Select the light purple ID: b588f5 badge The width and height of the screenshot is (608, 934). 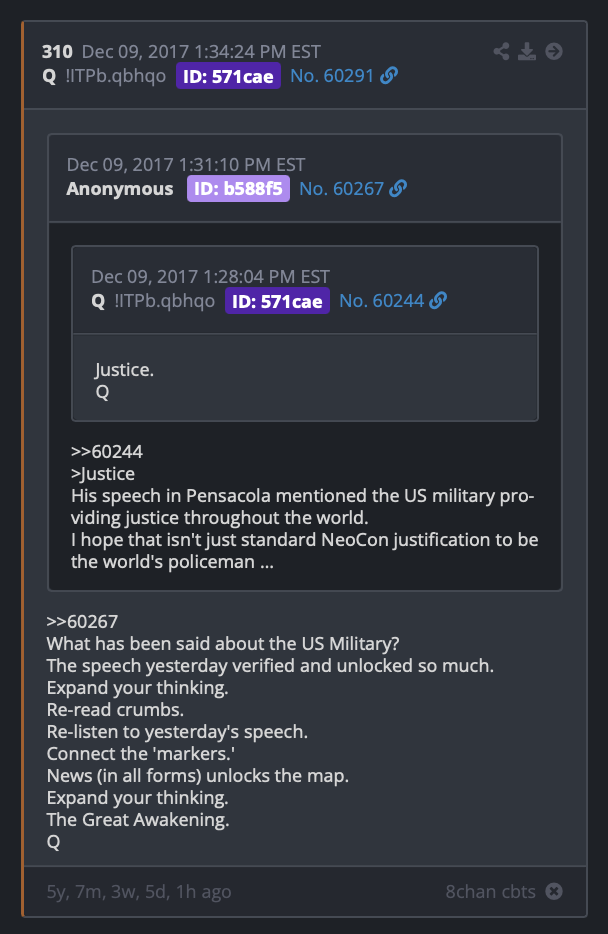[238, 188]
